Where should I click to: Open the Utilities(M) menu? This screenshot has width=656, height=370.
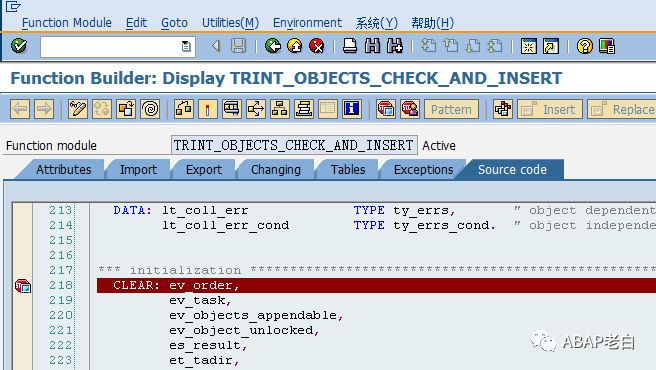coord(230,23)
